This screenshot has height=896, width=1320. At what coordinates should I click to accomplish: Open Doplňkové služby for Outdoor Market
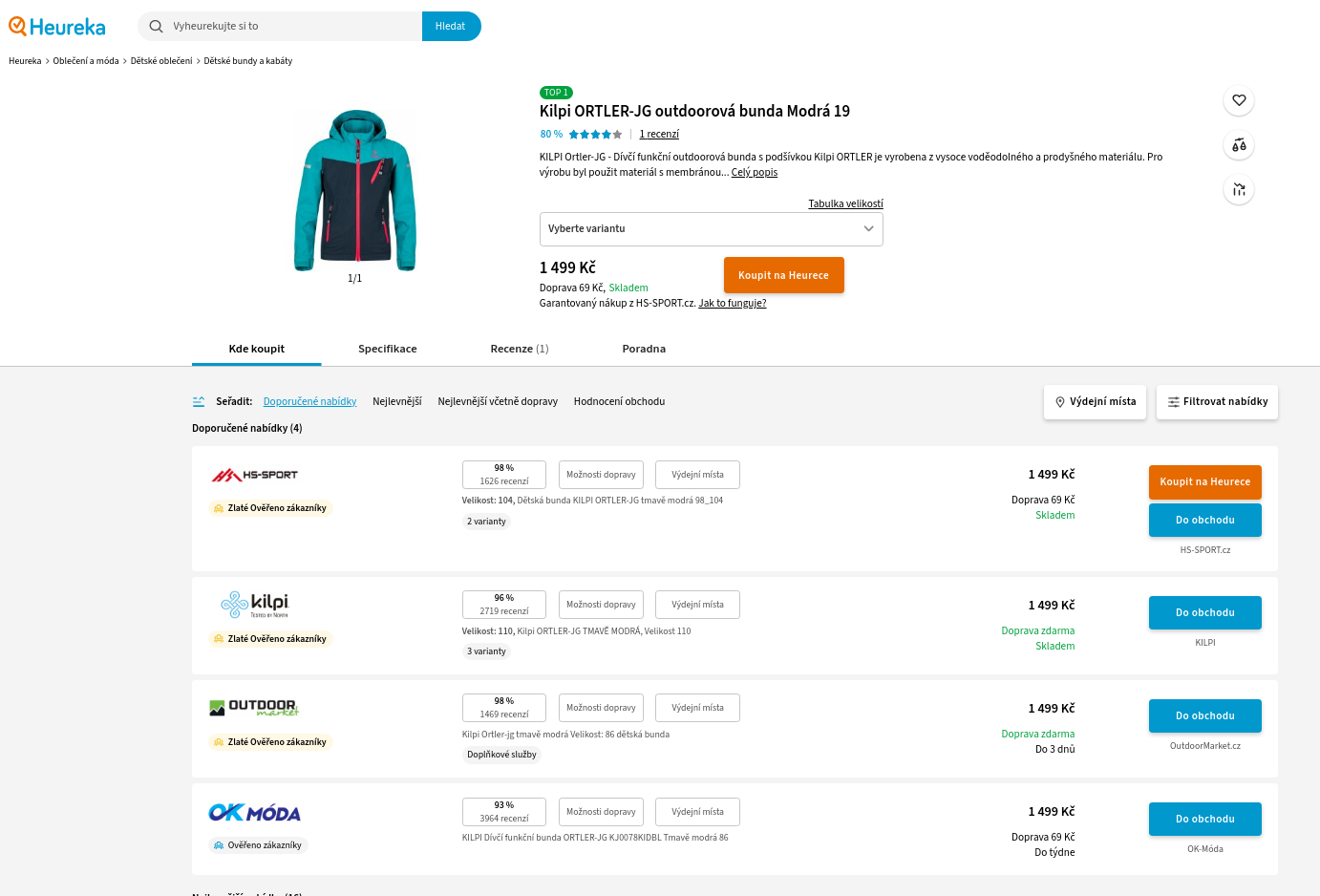pyautogui.click(x=501, y=755)
